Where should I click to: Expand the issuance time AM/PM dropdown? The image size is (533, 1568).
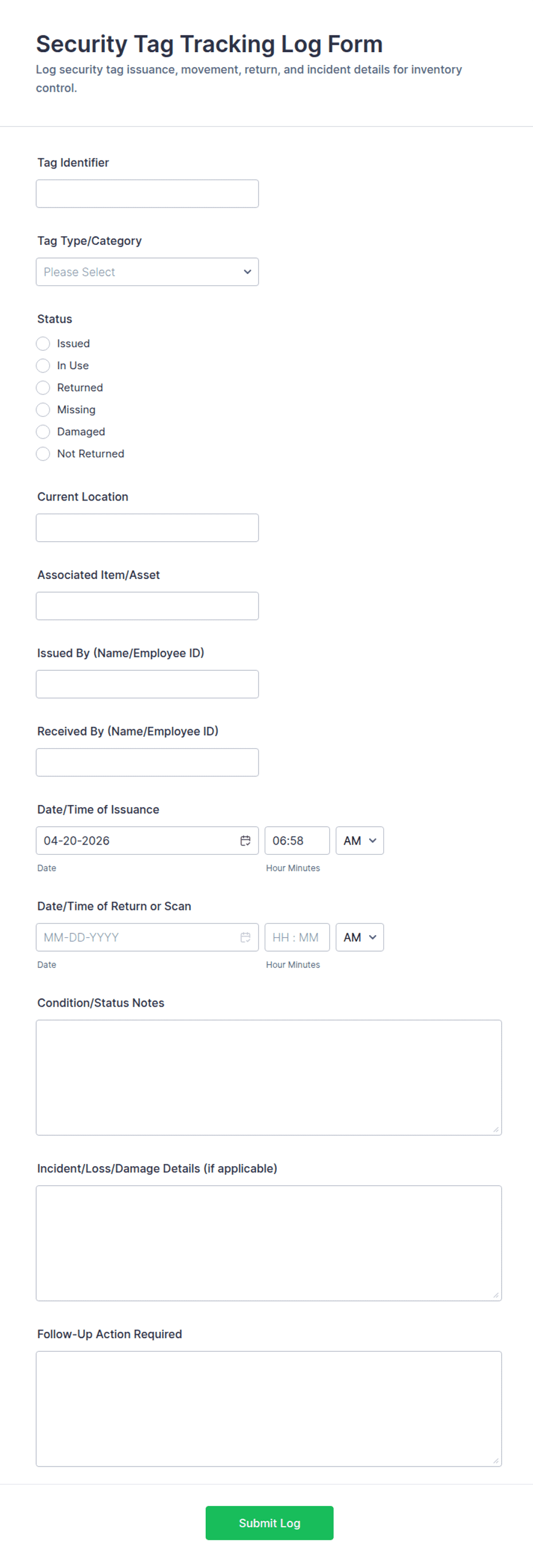pos(359,840)
